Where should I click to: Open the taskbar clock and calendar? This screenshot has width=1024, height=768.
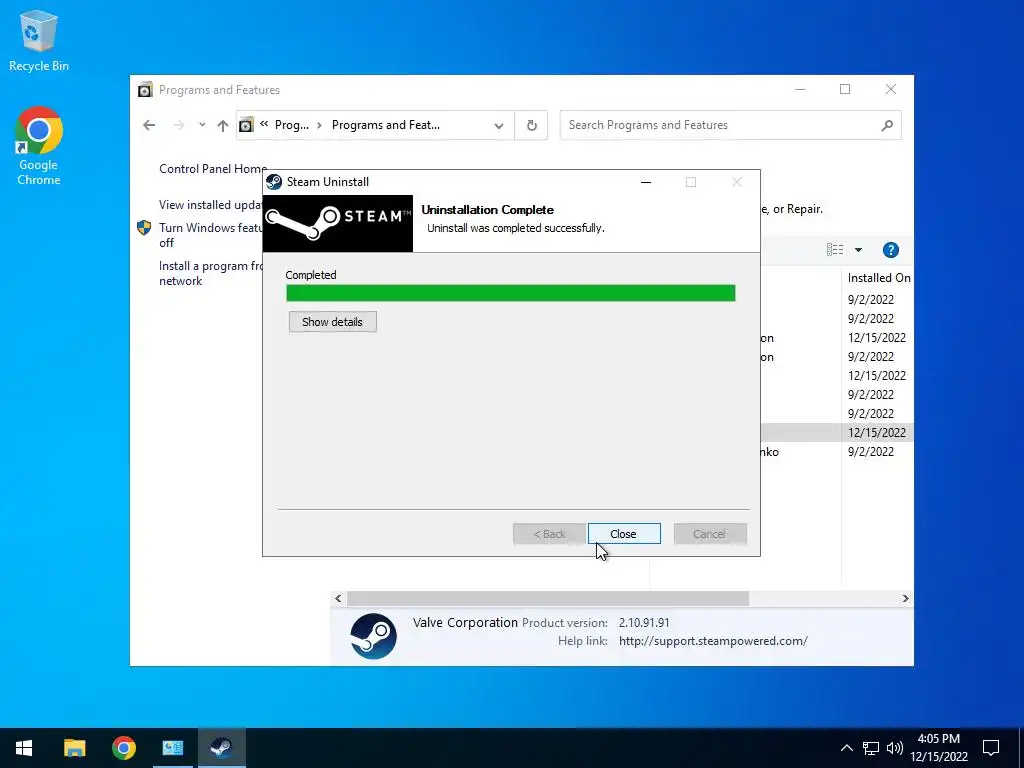tap(939, 748)
